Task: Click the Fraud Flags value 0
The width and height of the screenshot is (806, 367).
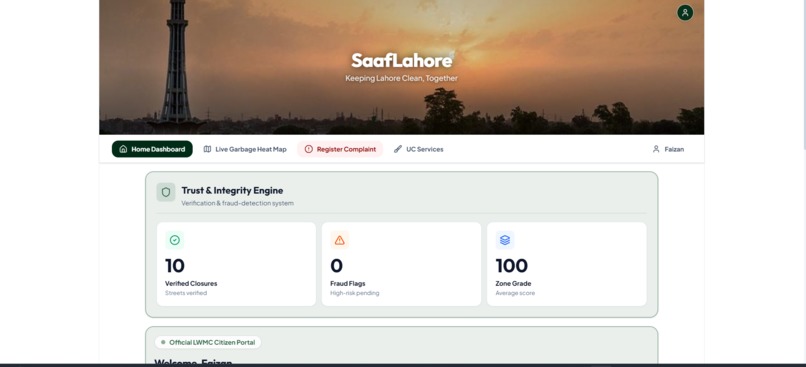Action: tap(336, 266)
